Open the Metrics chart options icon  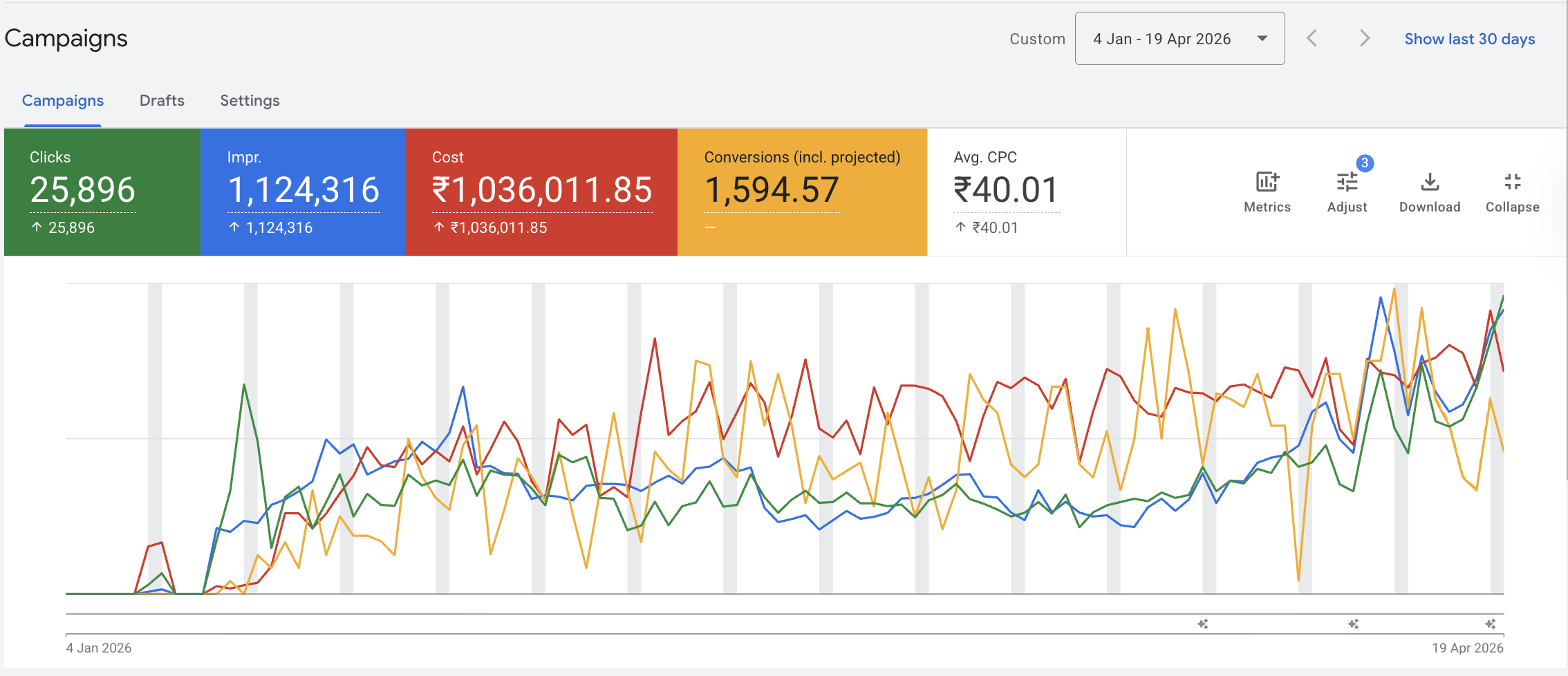tap(1267, 182)
